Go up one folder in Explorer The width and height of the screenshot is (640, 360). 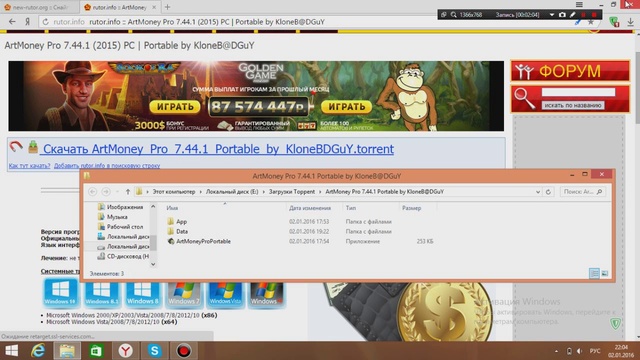(x=128, y=191)
